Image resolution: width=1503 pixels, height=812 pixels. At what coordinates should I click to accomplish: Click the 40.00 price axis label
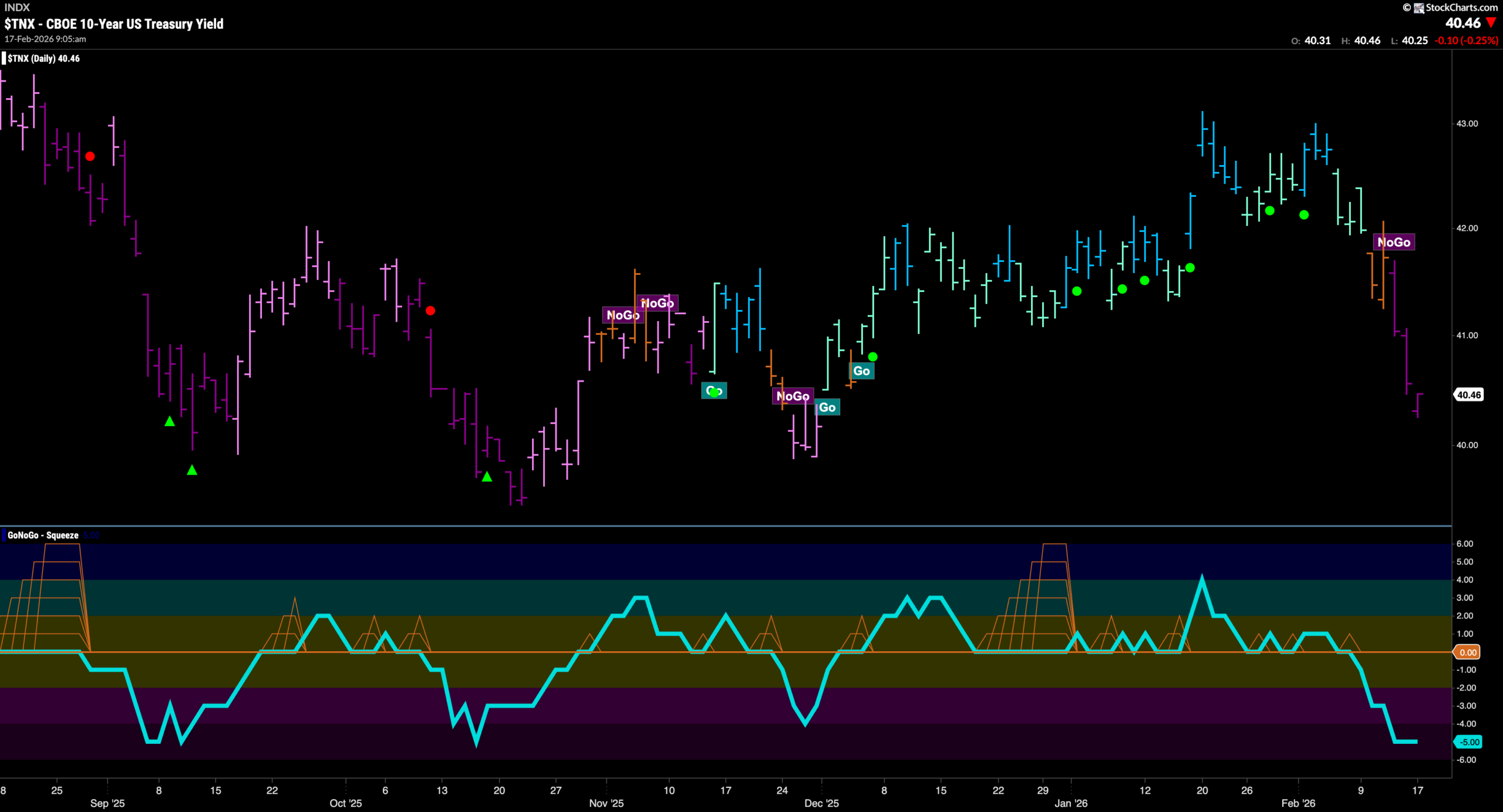pos(1467,445)
